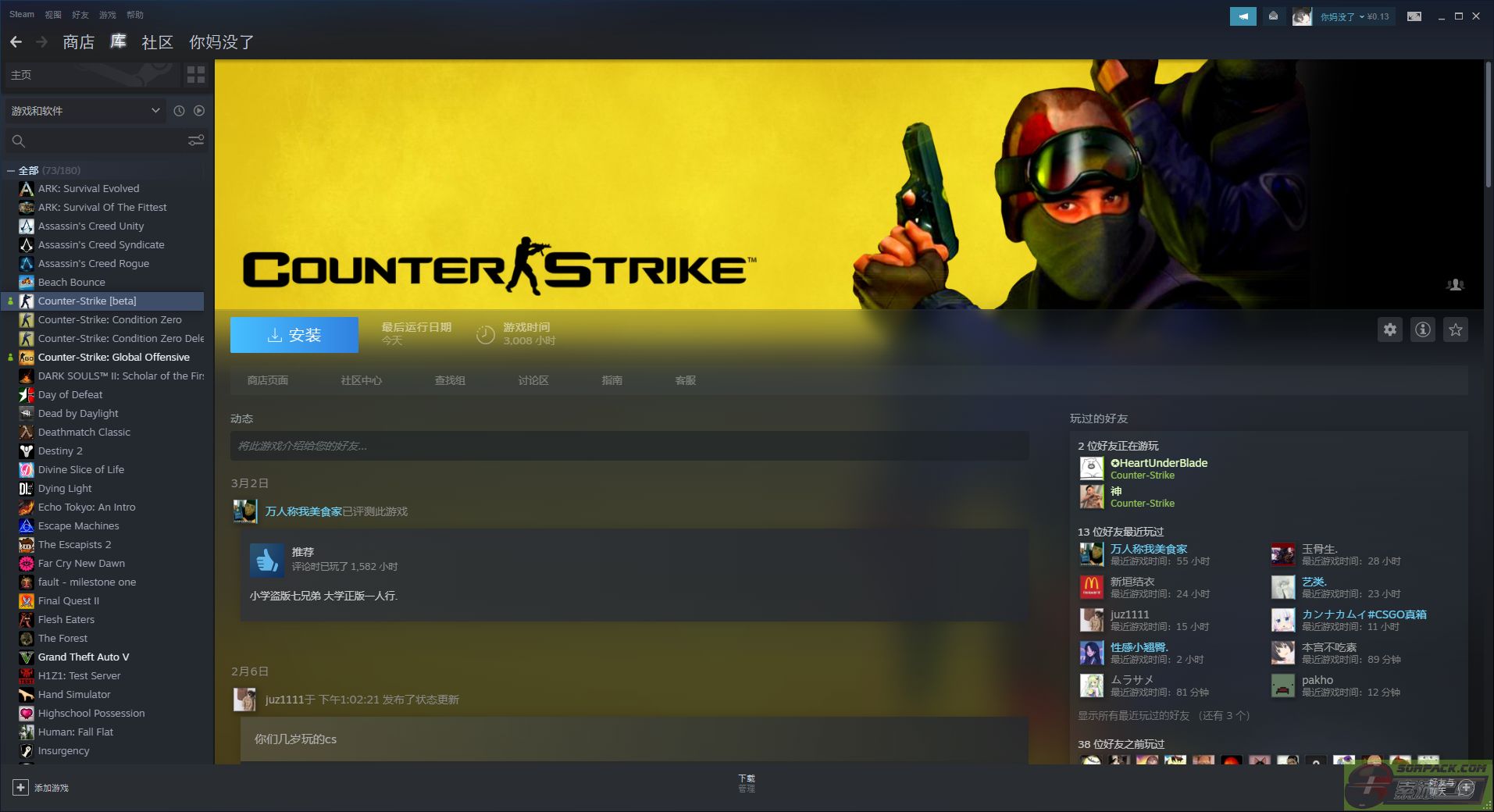This screenshot has height=812, width=1494.
Task: Open the 商店页面 link
Action: pyautogui.click(x=268, y=380)
